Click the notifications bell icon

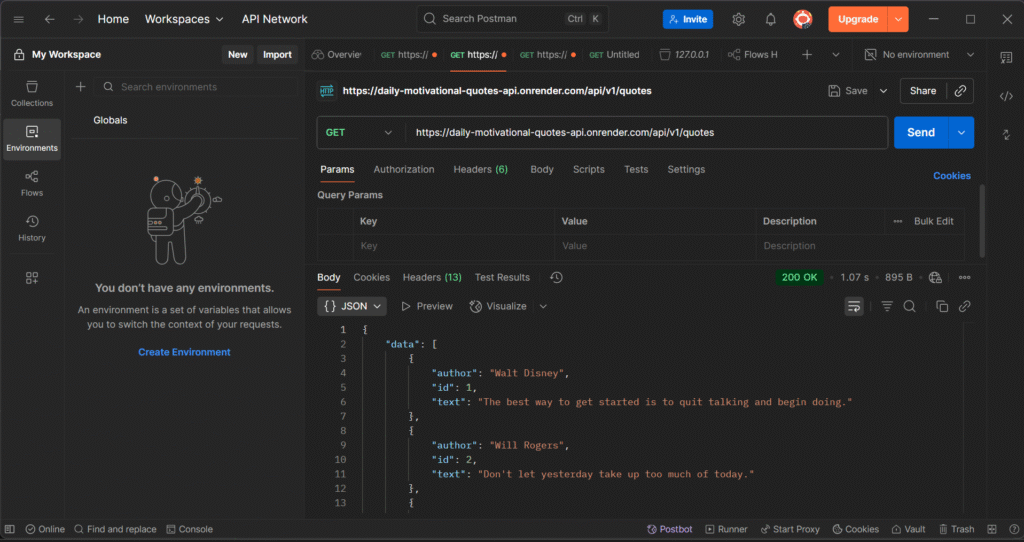771,19
